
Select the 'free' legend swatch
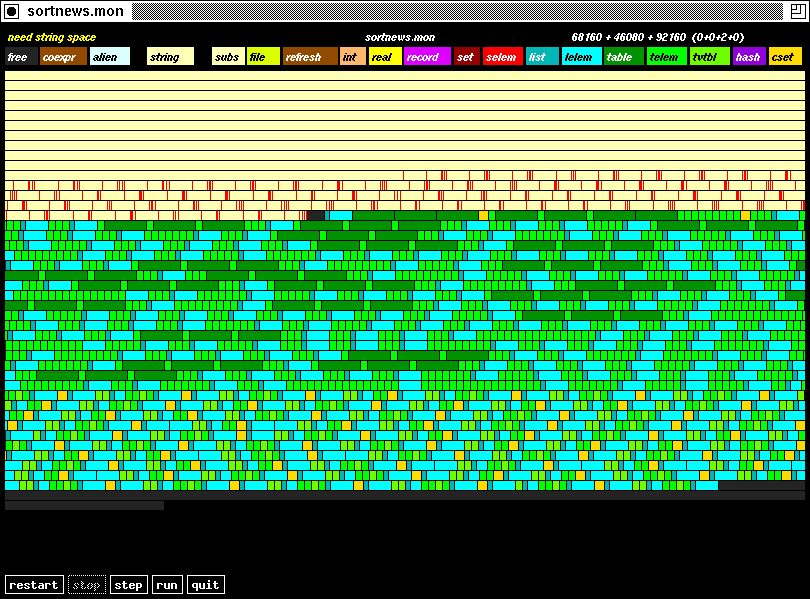21,57
